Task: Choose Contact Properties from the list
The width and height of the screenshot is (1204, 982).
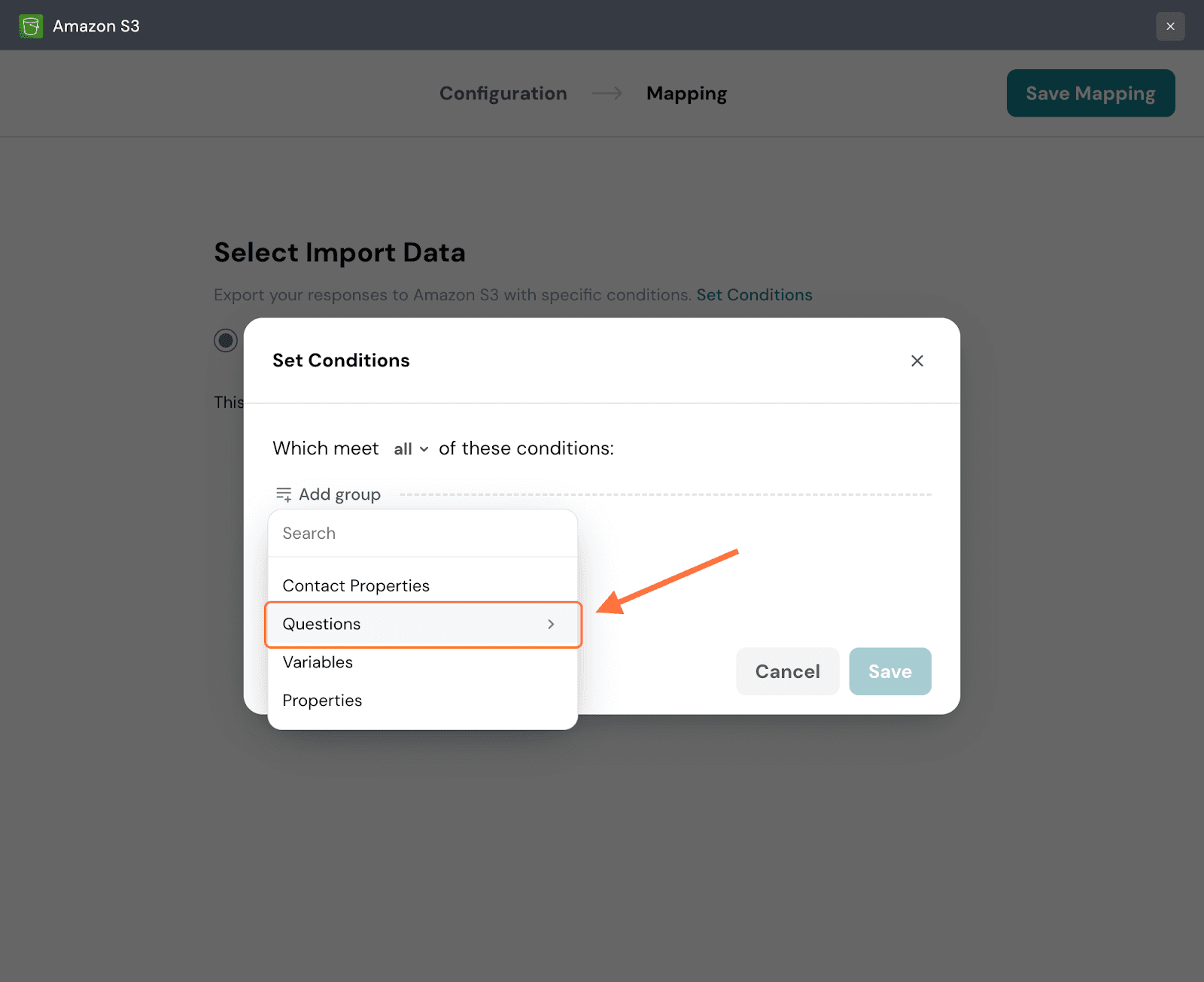Action: (x=356, y=586)
